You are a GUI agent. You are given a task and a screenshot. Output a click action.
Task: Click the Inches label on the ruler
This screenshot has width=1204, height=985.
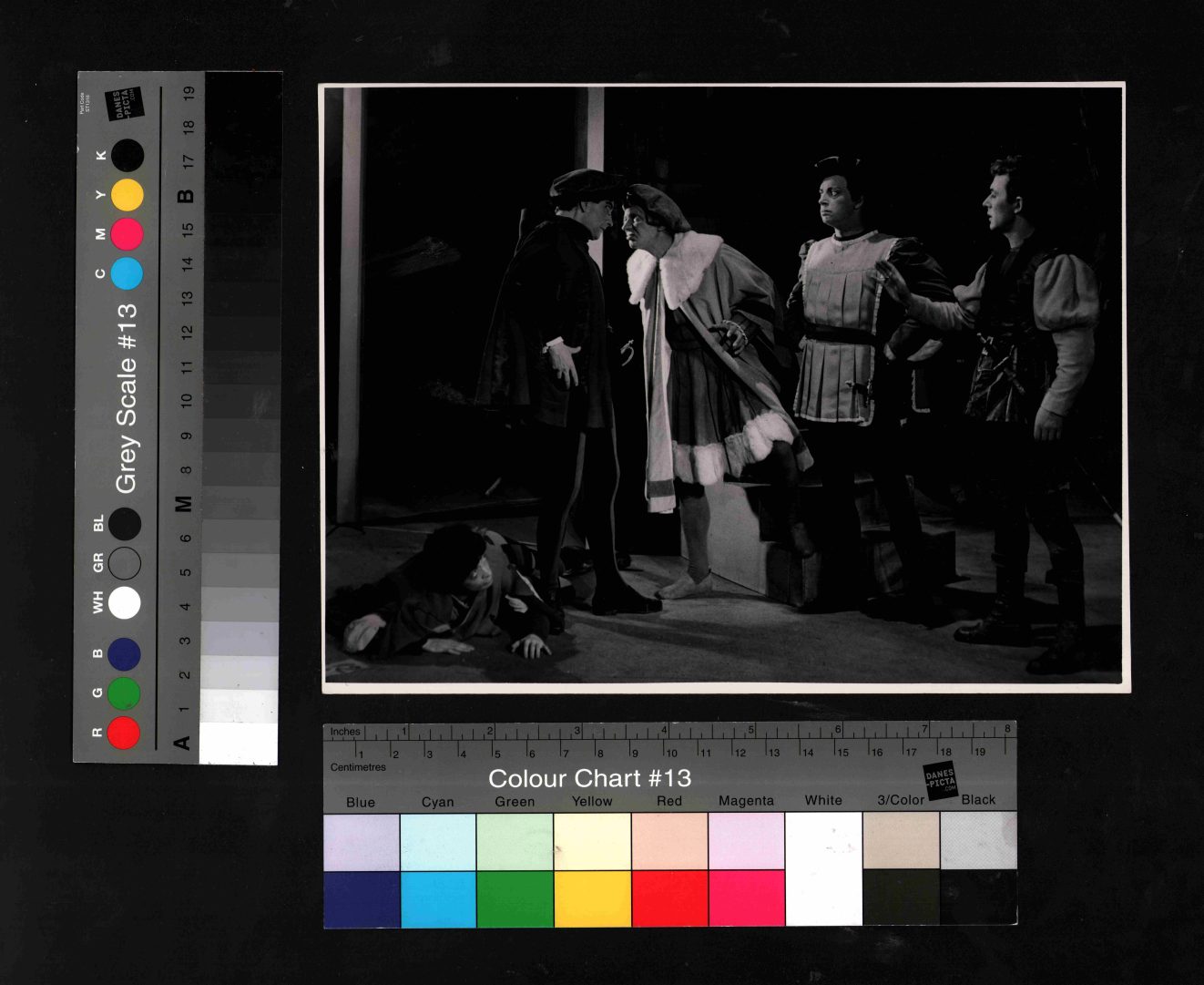click(x=345, y=732)
